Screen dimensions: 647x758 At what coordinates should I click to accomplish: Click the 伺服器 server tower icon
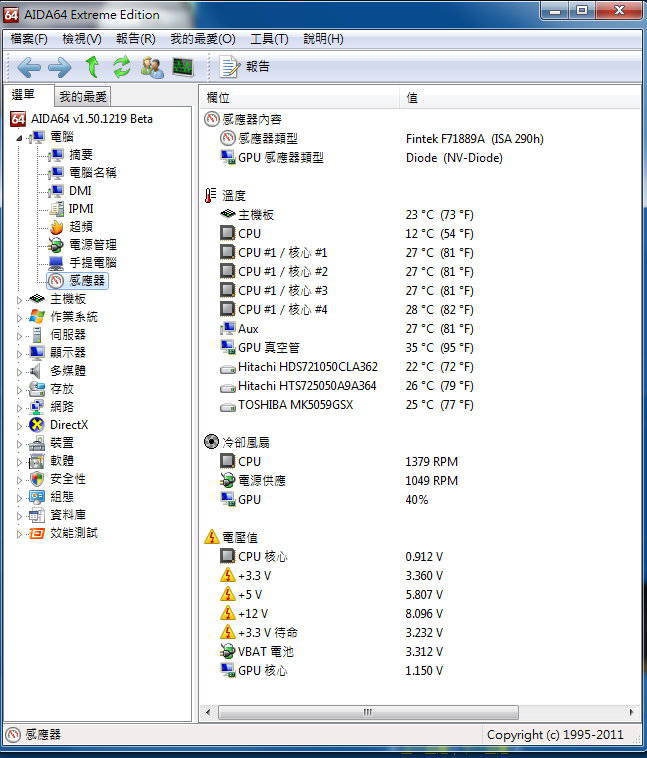coord(37,335)
